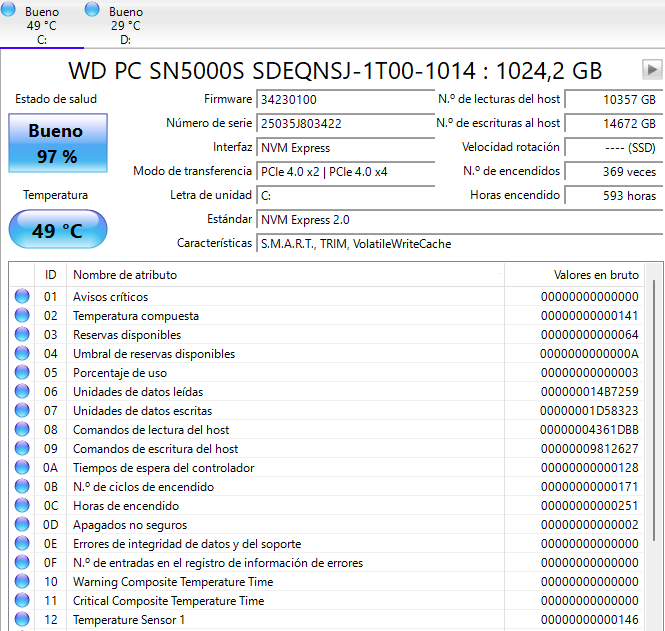Click the status orb for Avisos críticos
665x631 pixels.
point(22,297)
